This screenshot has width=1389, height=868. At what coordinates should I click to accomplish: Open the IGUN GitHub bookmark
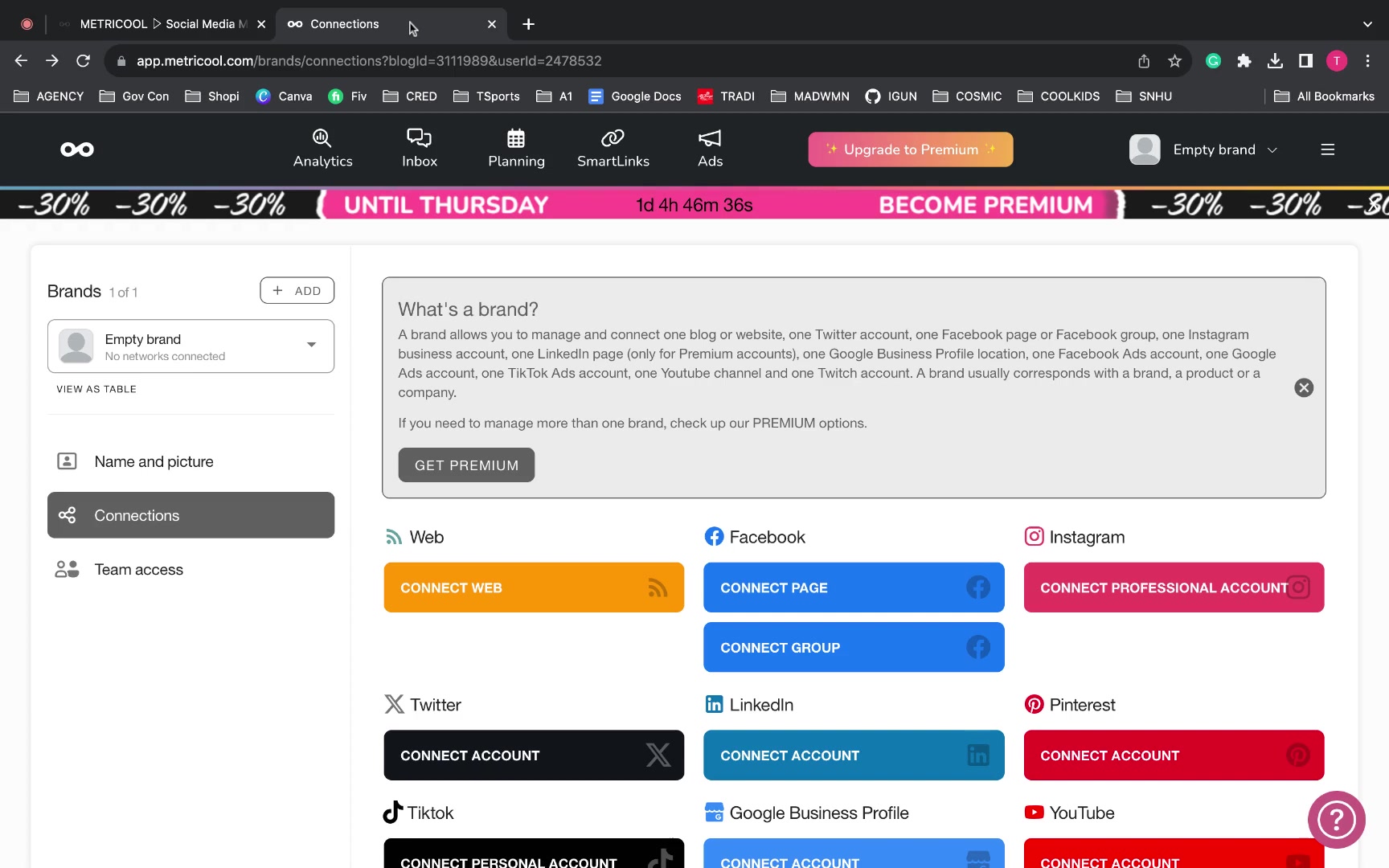pos(891,96)
